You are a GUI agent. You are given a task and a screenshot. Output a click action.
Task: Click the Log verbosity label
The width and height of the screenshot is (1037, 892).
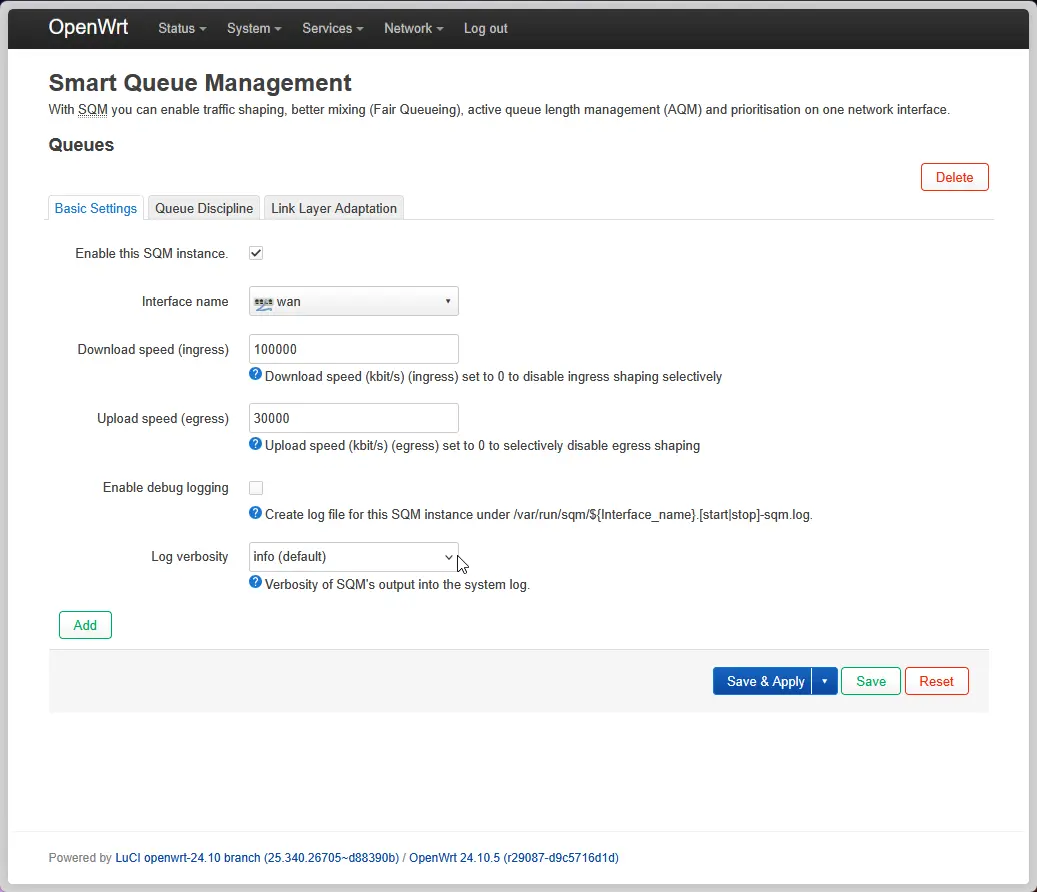tap(190, 557)
